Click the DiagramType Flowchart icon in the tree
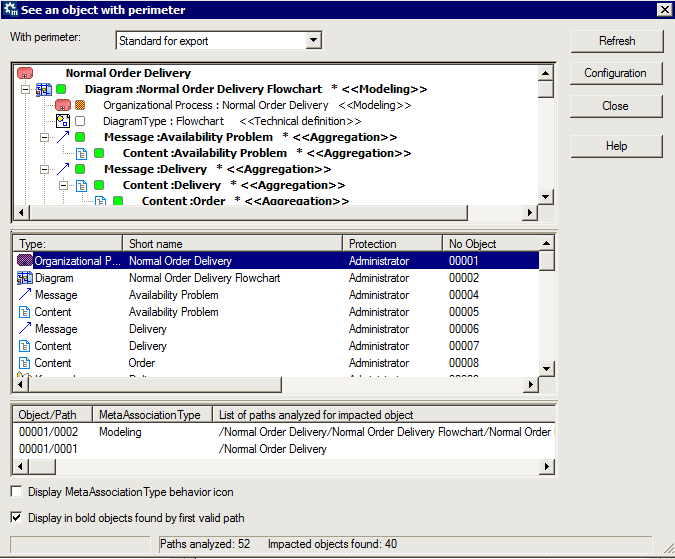Image resolution: width=675 pixels, height=559 pixels. pyautogui.click(x=62, y=121)
